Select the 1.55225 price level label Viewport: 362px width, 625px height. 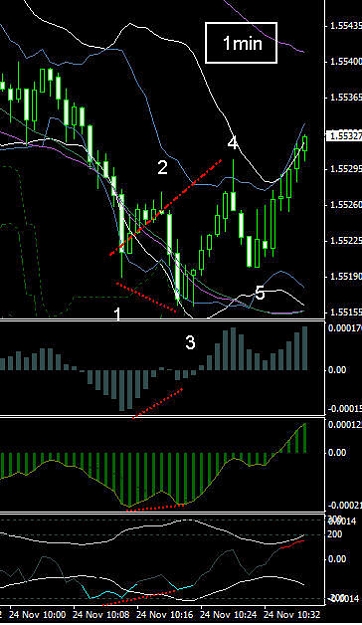click(x=346, y=241)
